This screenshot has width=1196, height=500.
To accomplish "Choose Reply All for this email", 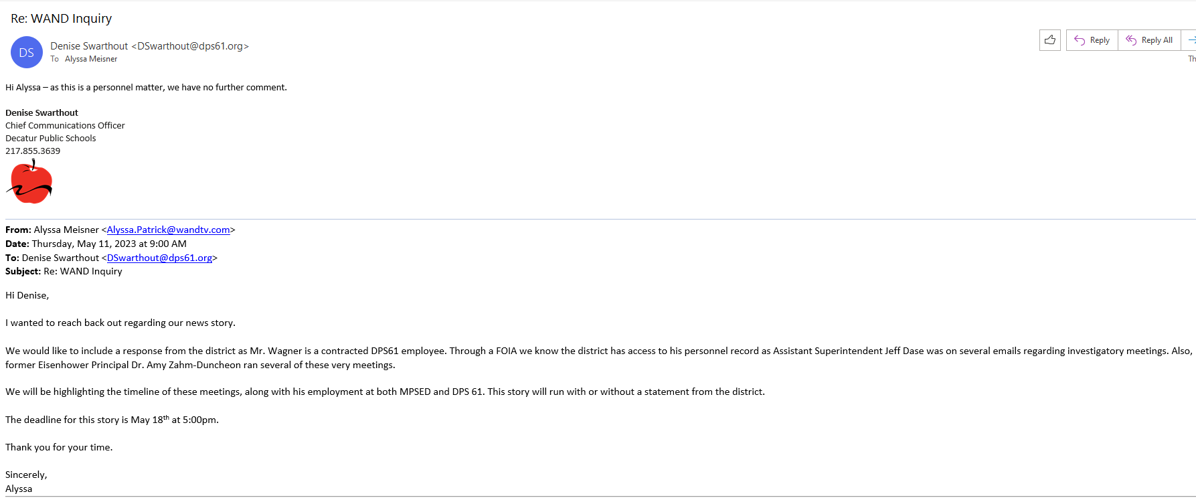I will 1150,40.
